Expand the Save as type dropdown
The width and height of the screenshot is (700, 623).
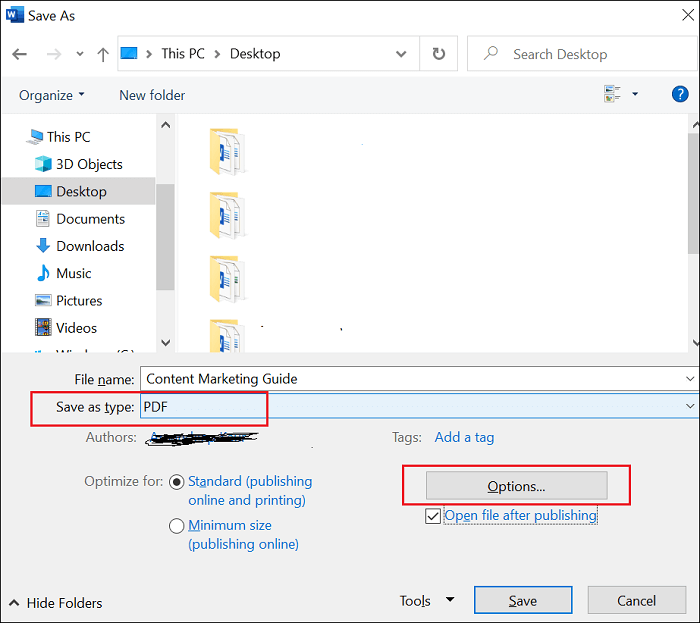tap(689, 406)
